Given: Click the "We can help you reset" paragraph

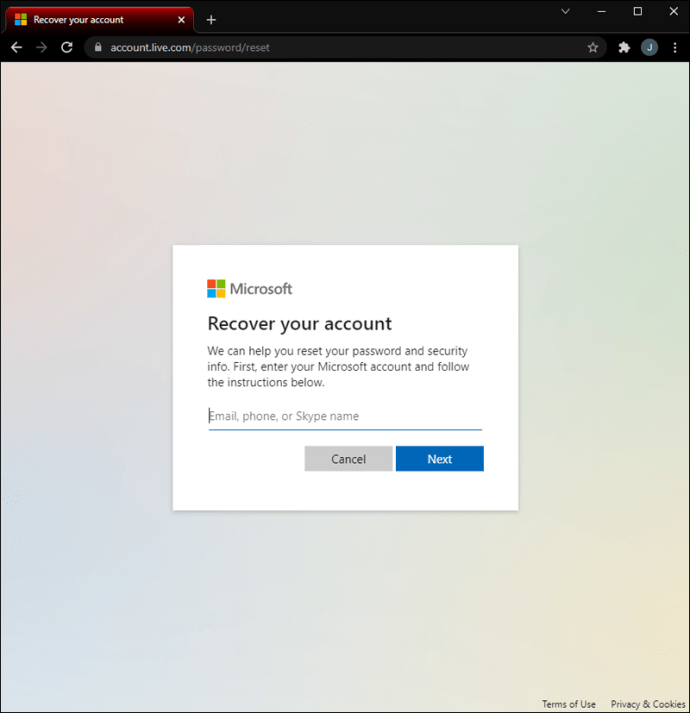Looking at the screenshot, I should pyautogui.click(x=338, y=367).
